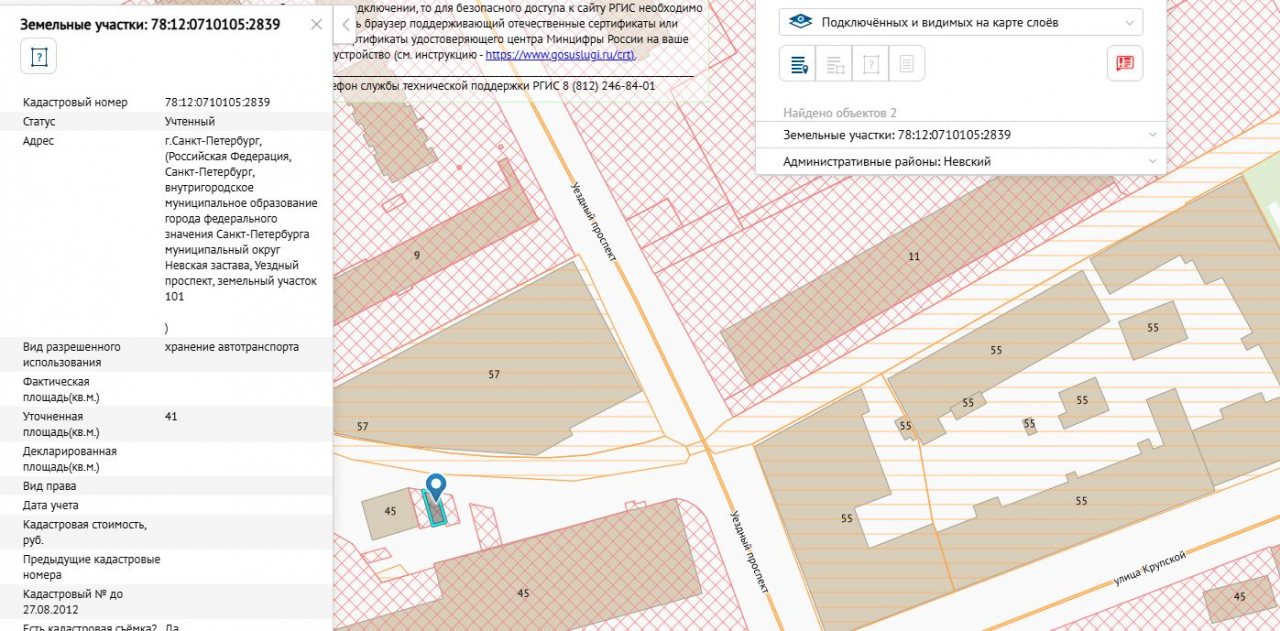Expand the Земельные участки result row

pos(960,135)
